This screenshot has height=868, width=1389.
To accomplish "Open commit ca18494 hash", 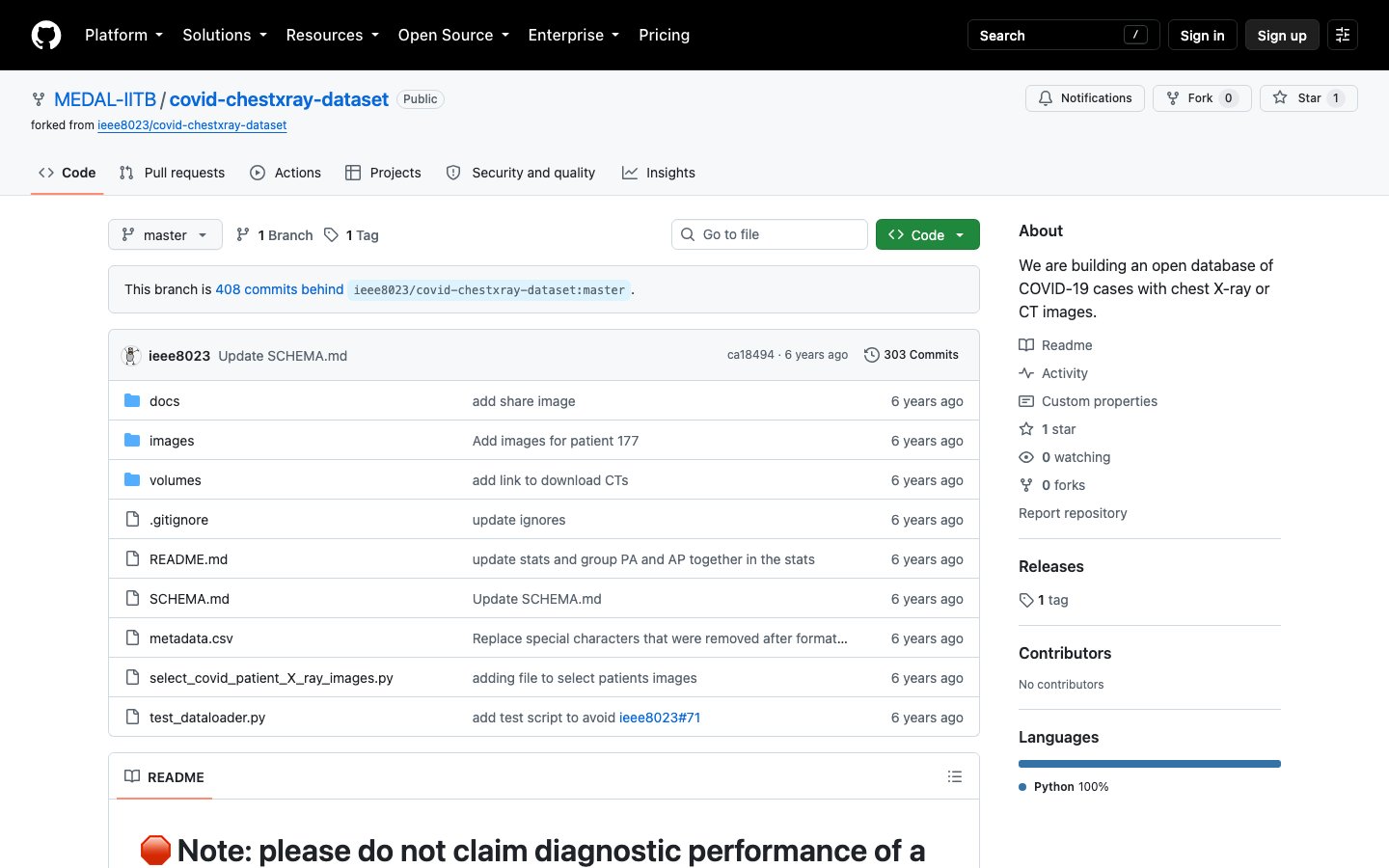I will 750,355.
